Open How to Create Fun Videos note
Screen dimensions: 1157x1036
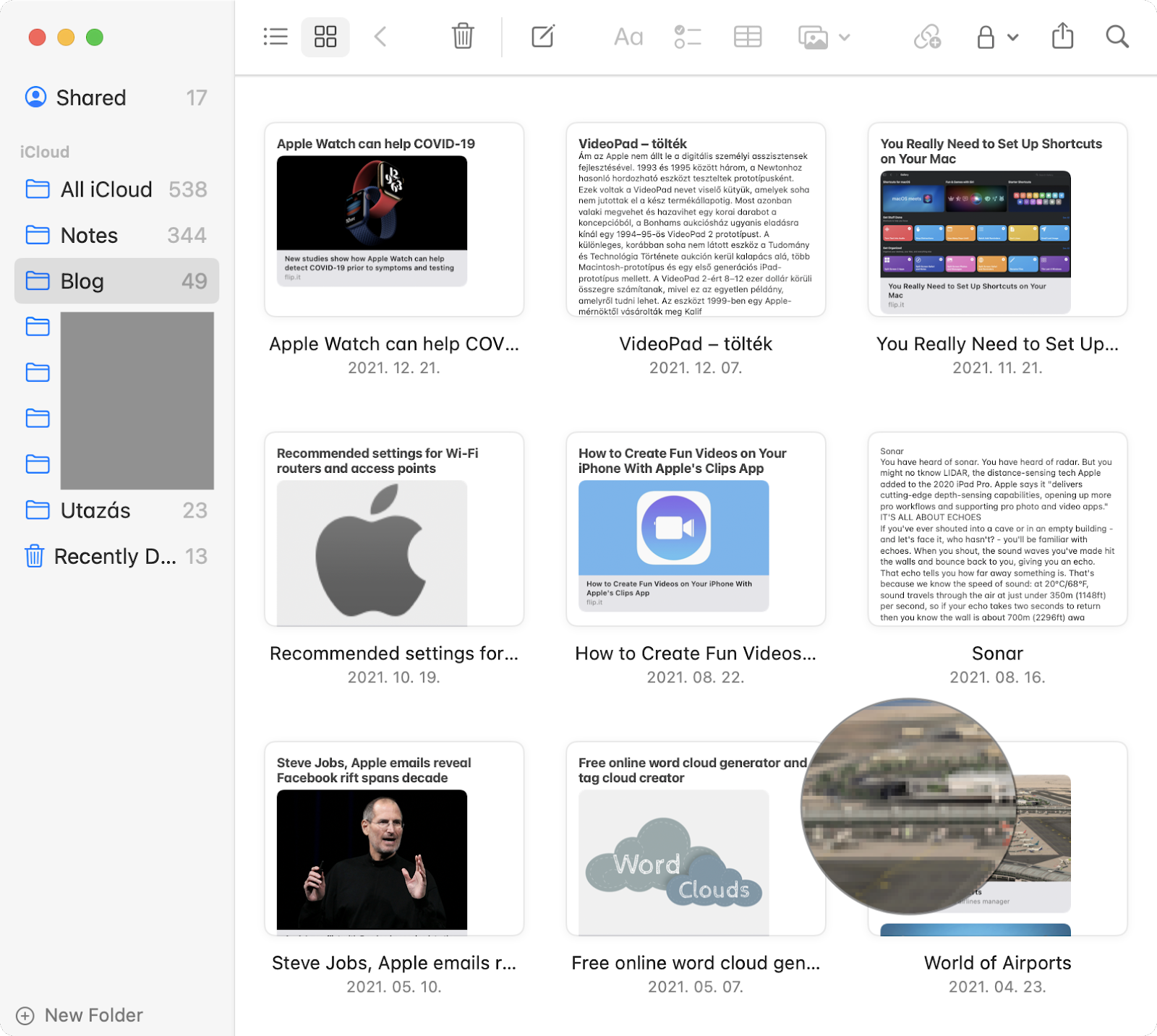[x=696, y=528]
